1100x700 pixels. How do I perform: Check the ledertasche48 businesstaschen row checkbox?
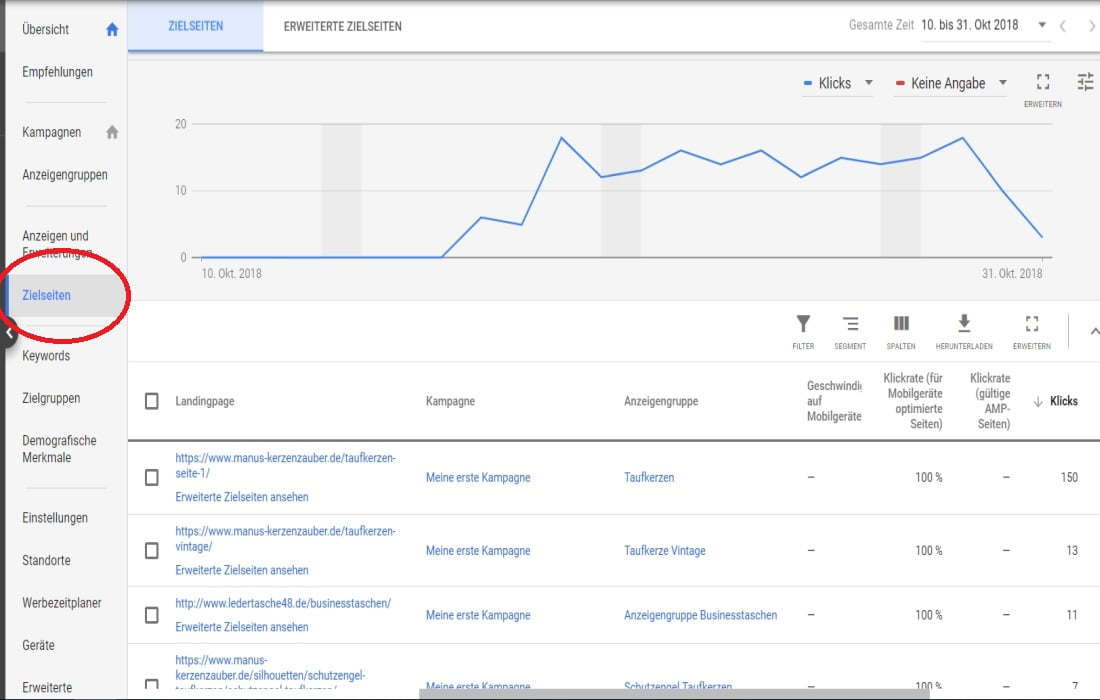(152, 615)
